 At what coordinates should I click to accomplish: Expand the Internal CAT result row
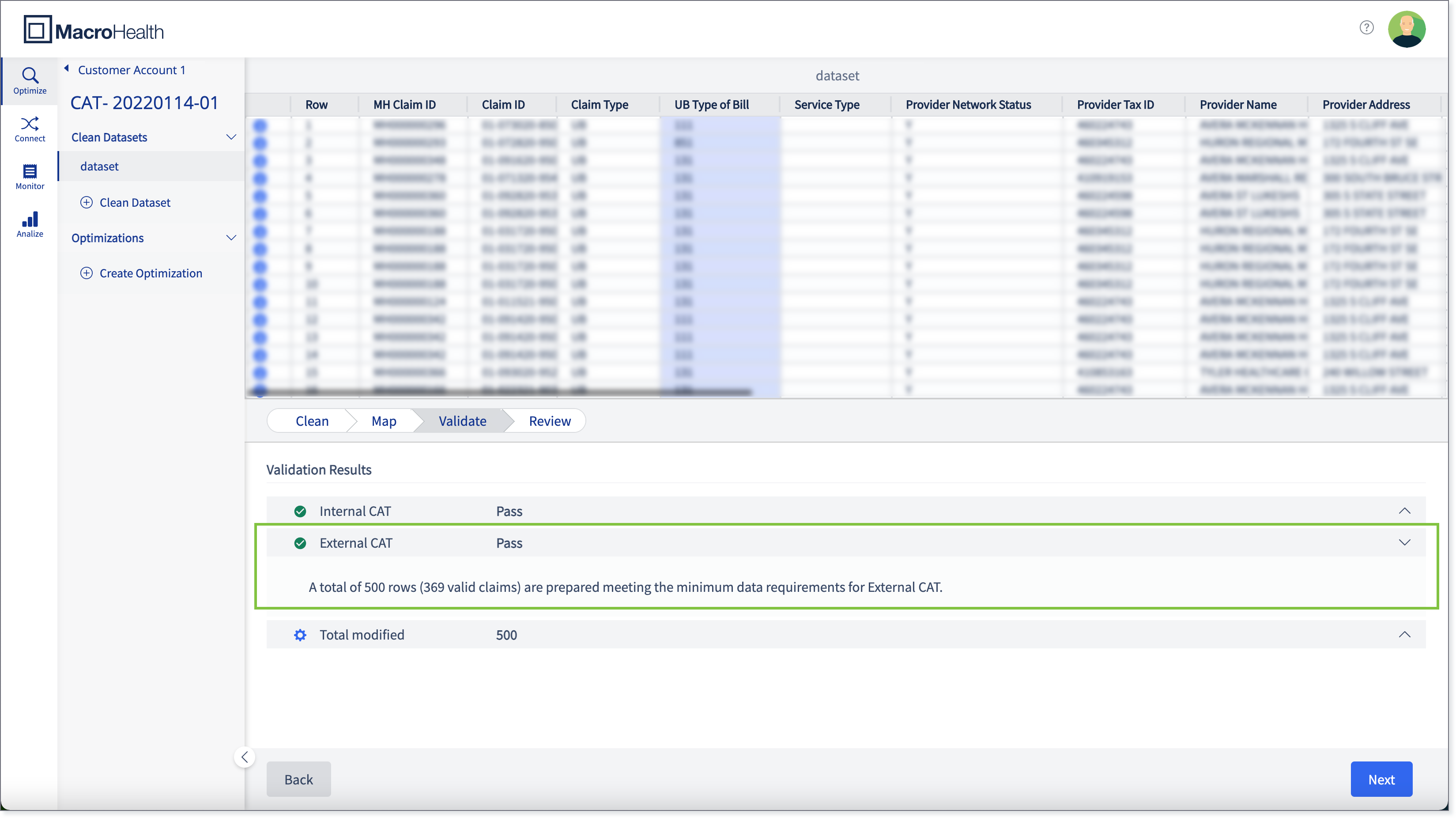click(1404, 511)
